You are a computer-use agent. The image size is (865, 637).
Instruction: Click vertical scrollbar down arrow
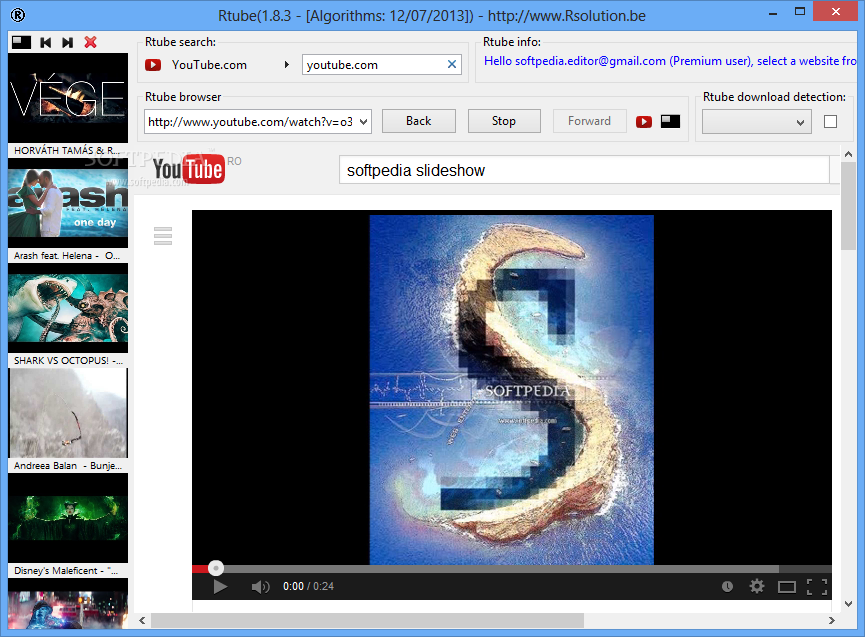(x=848, y=603)
